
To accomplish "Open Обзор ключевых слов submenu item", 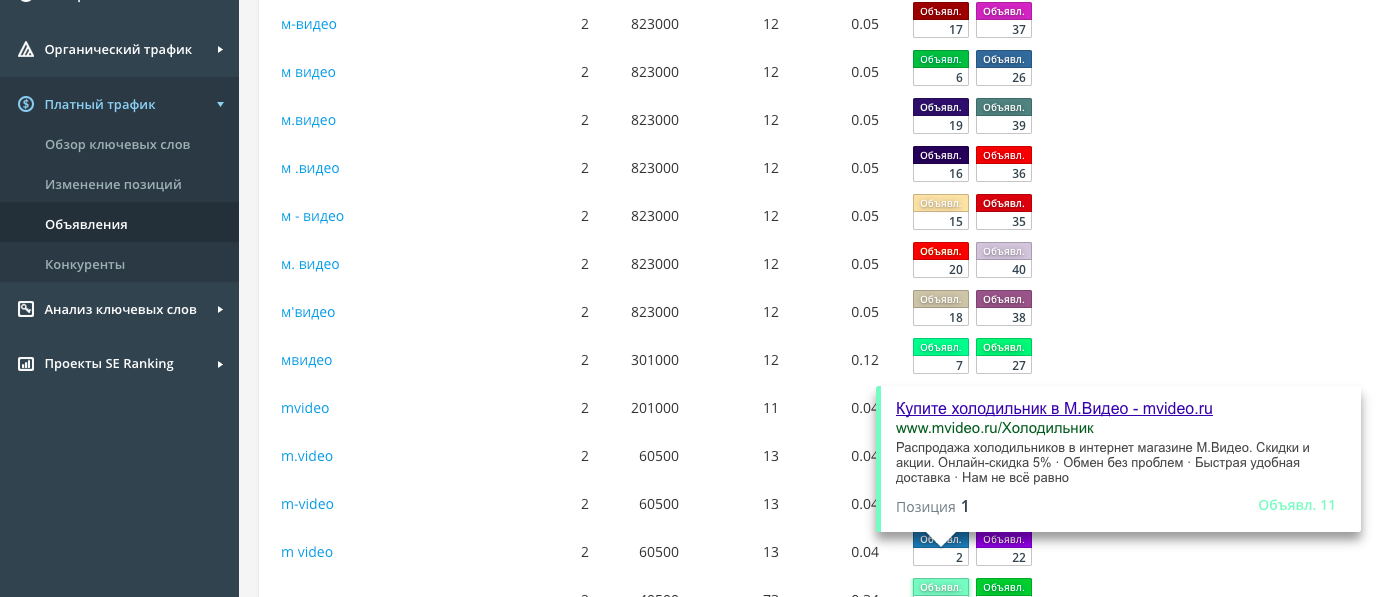I will tap(117, 144).
